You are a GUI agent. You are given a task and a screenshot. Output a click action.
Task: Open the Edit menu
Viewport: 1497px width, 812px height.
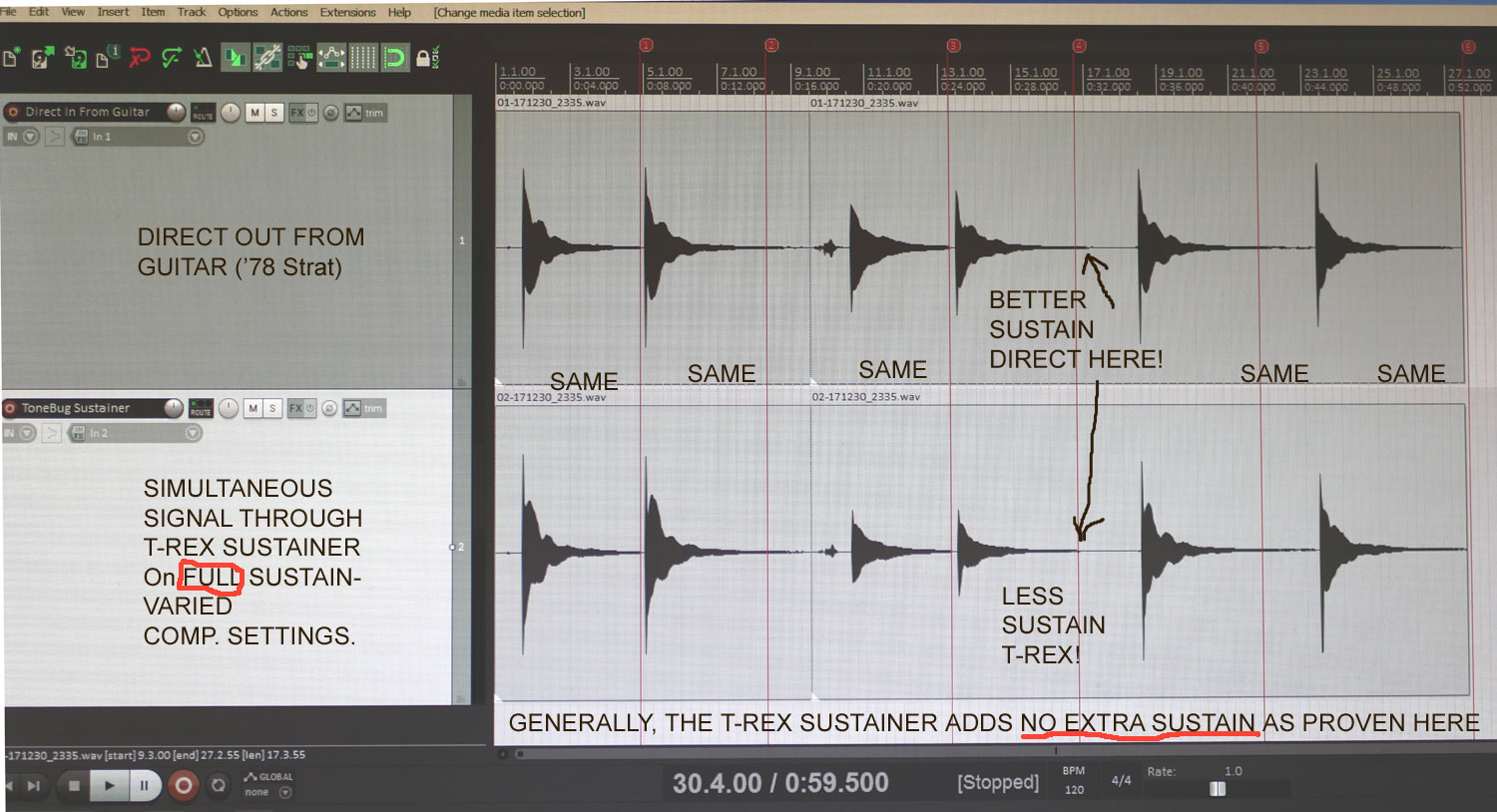pos(39,12)
